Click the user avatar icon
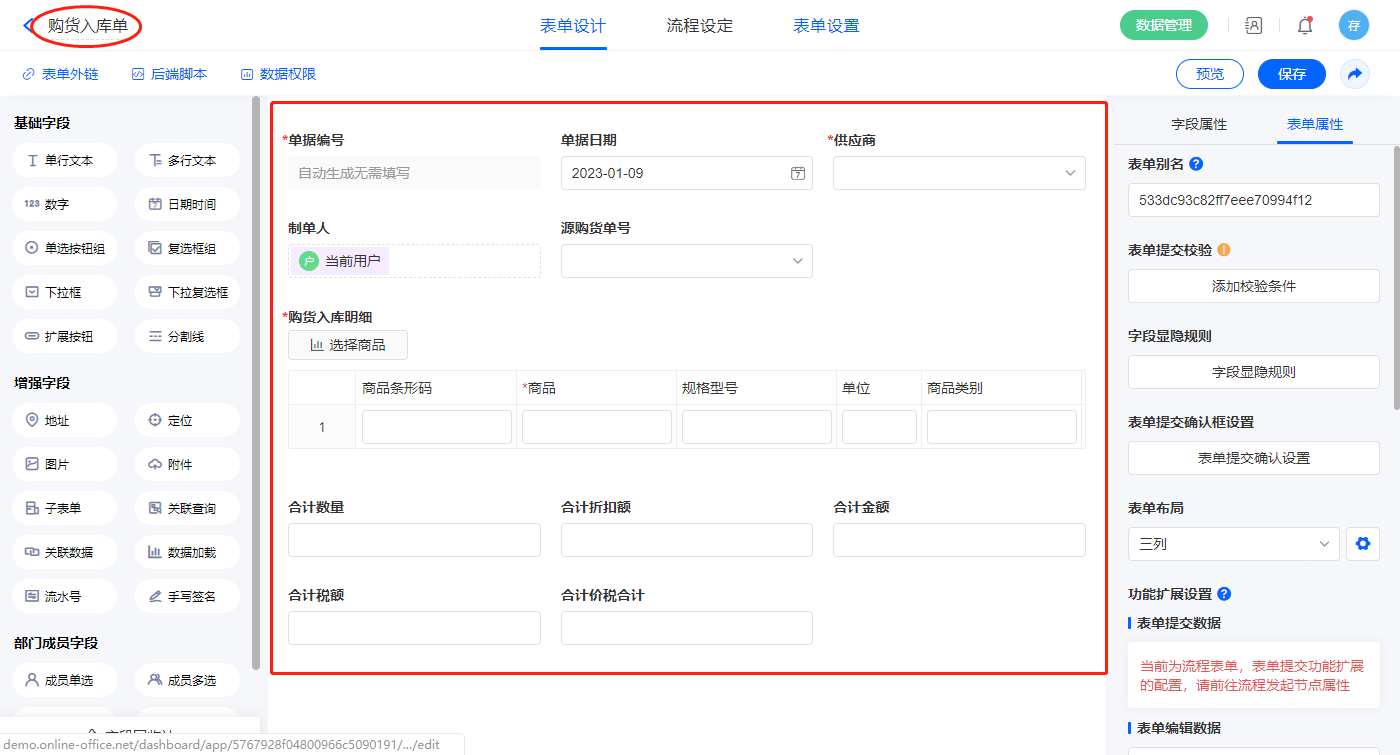The image size is (1400, 755). [1353, 26]
